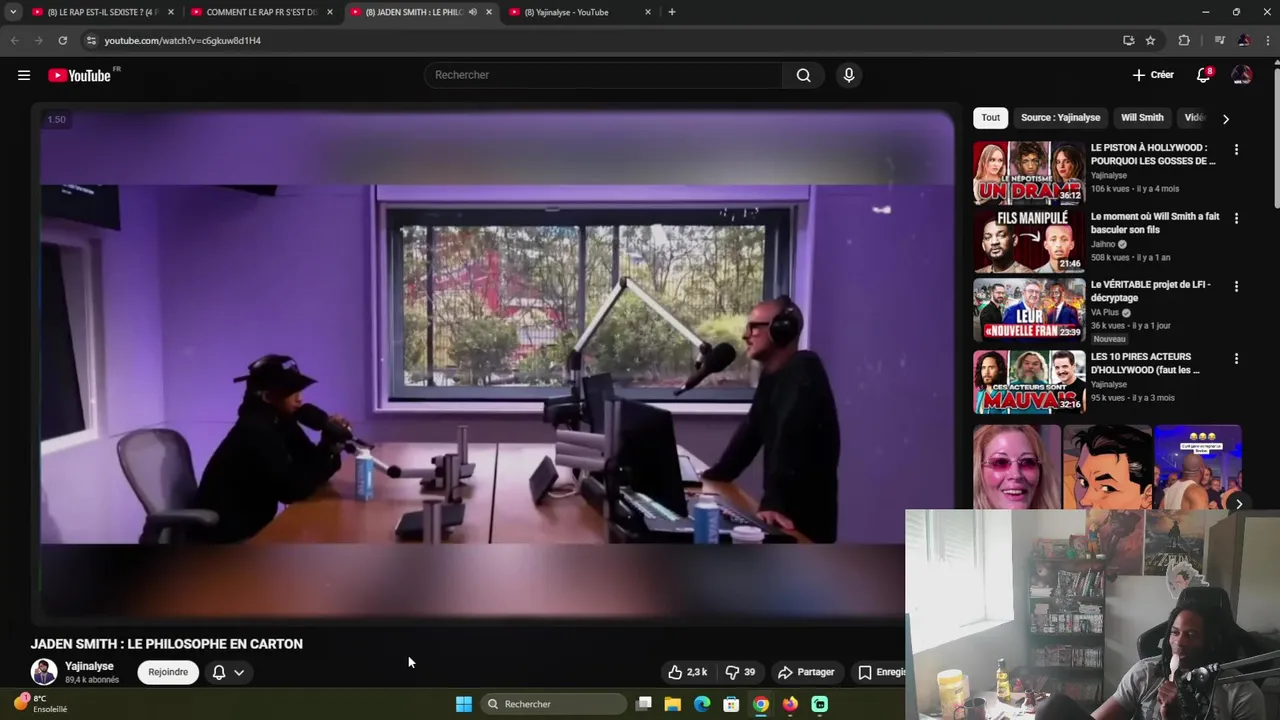Open the media control icon in the Chrome toolbar
1280x720 pixels.
coord(1219,40)
